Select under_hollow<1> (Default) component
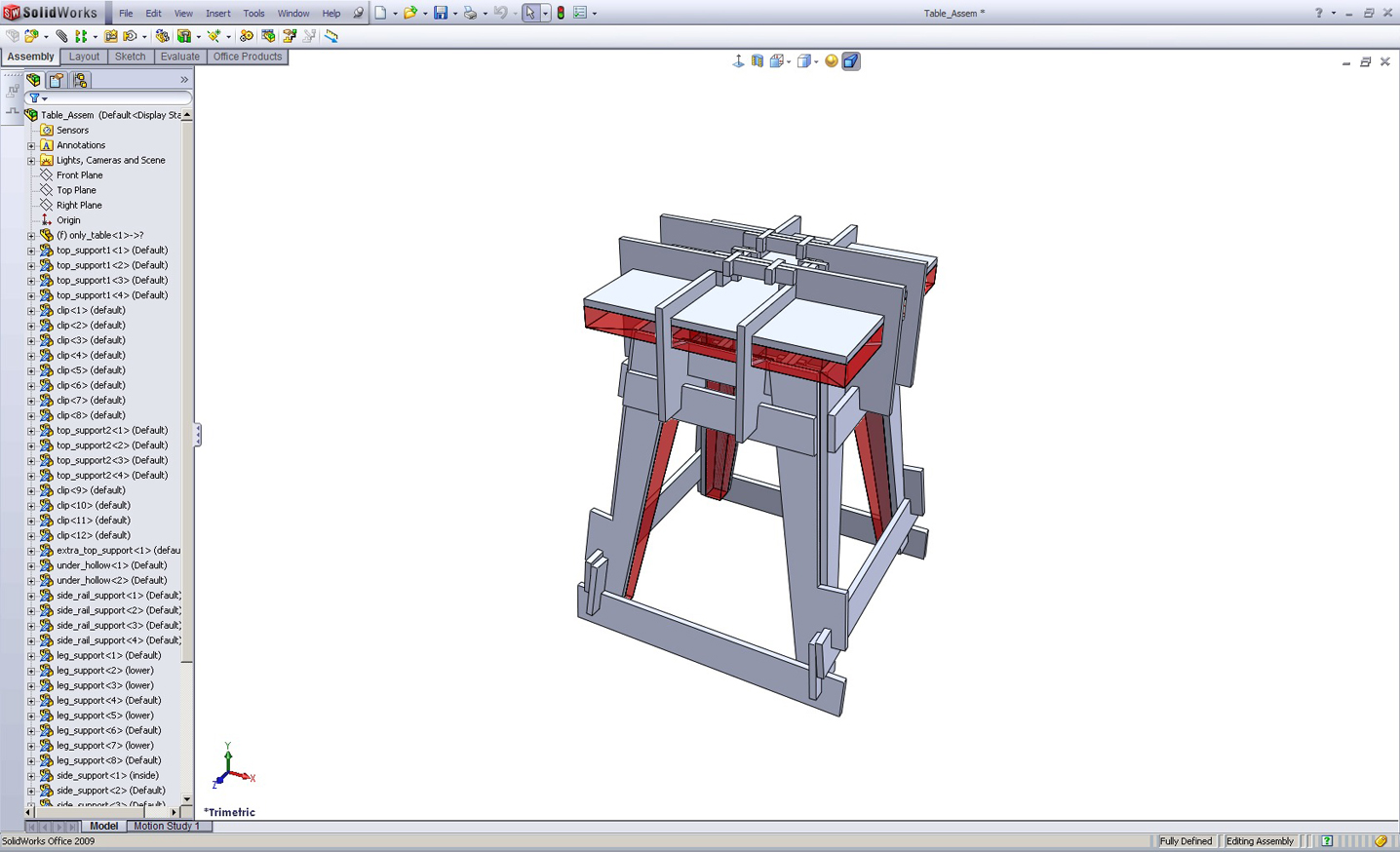Screen dimensions: 1400x852 [x=111, y=565]
